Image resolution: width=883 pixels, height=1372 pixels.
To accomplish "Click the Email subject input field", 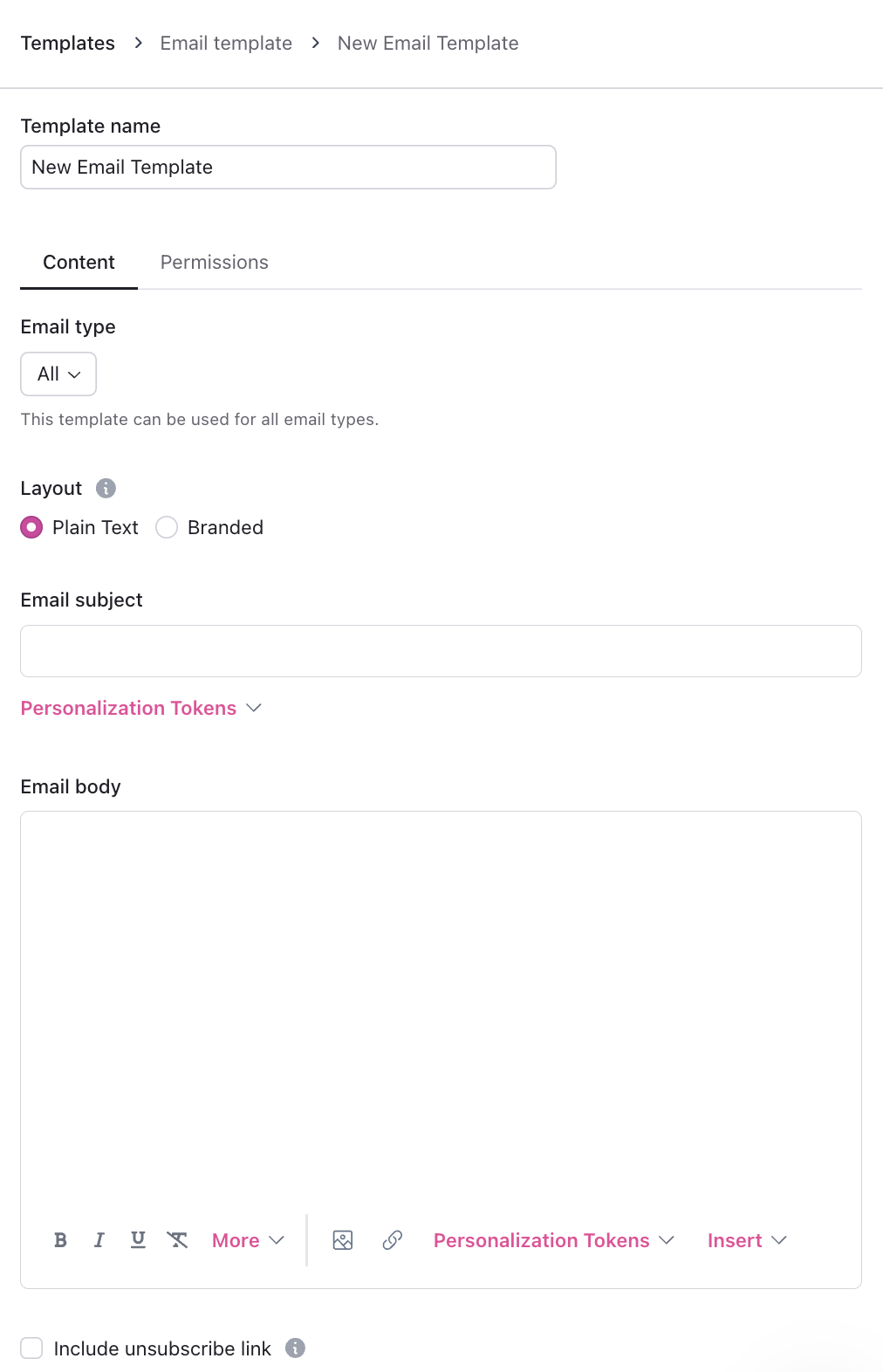I will click(441, 651).
